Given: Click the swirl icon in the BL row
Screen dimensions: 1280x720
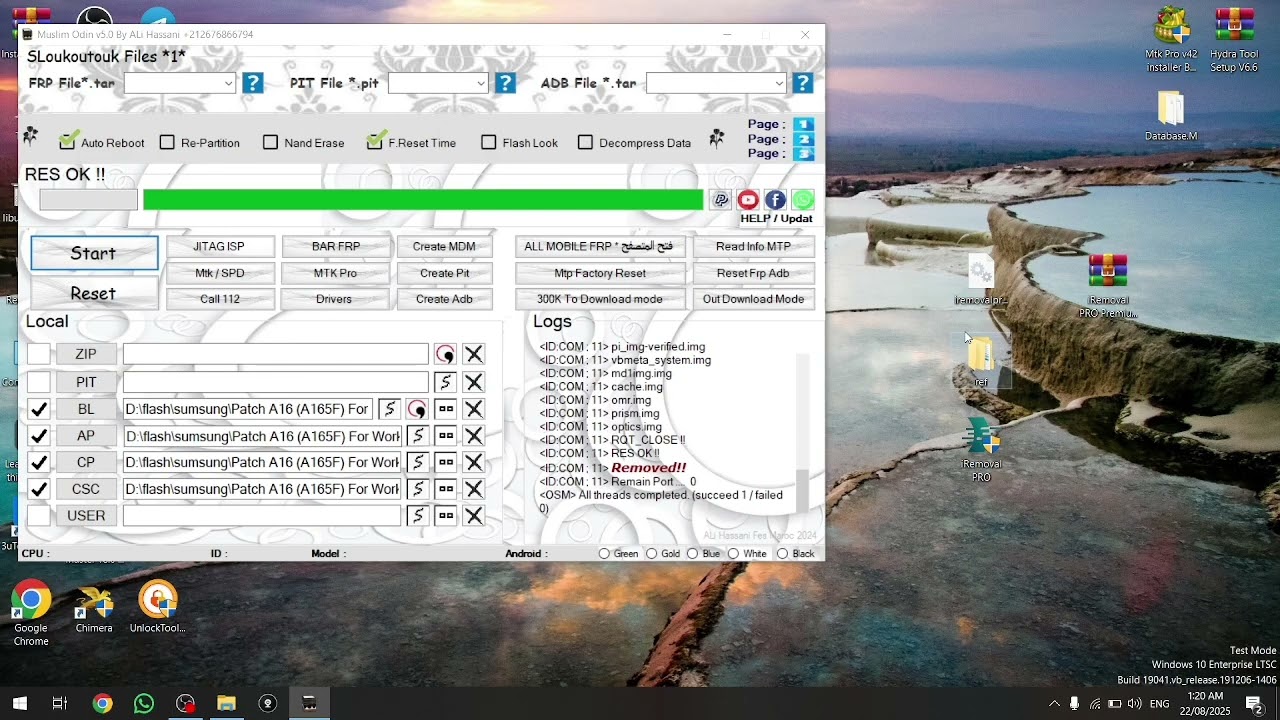Looking at the screenshot, I should 417,409.
